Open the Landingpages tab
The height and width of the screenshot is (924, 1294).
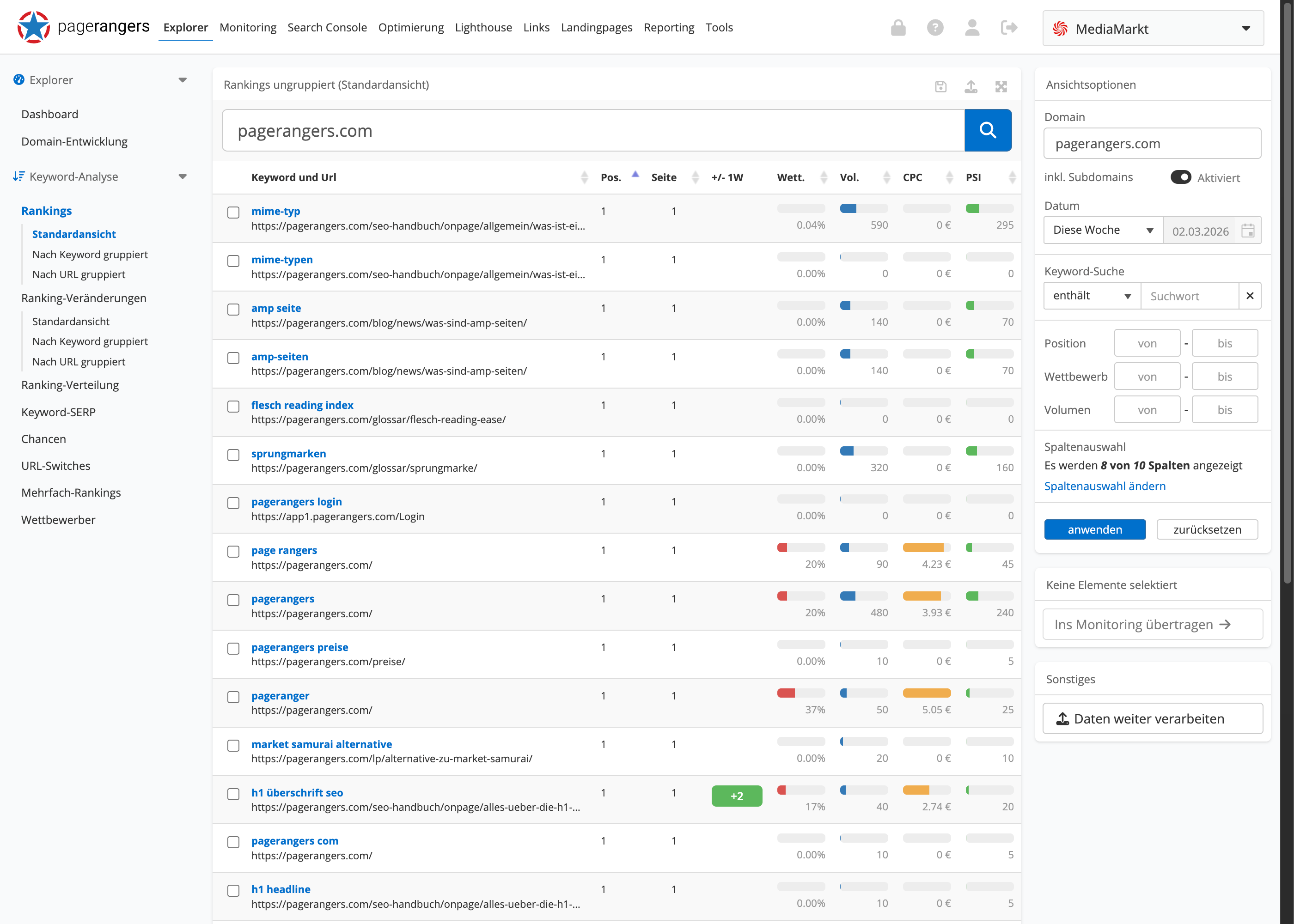596,27
